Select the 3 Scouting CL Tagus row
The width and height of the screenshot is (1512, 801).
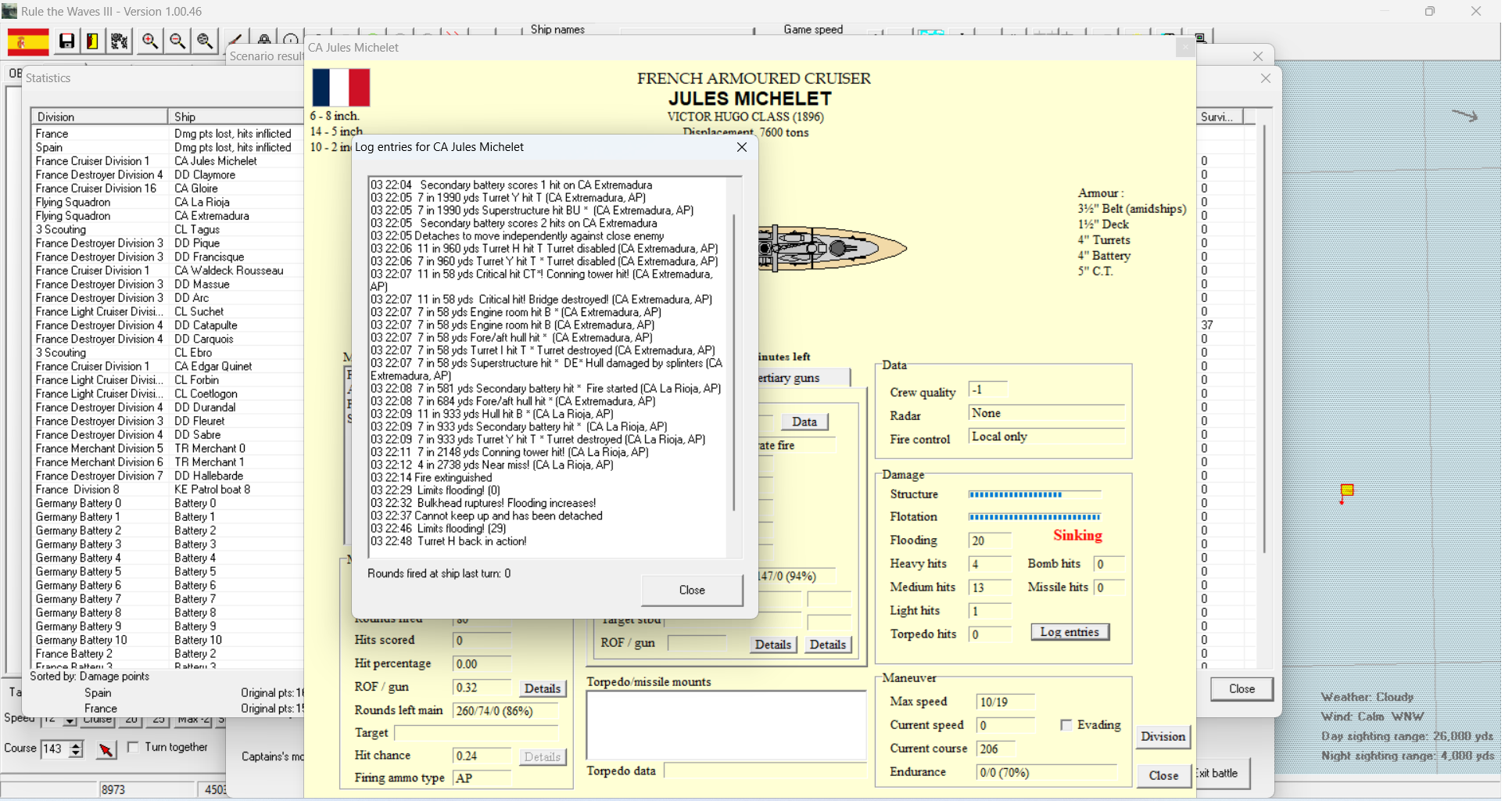pyautogui.click(x=167, y=229)
